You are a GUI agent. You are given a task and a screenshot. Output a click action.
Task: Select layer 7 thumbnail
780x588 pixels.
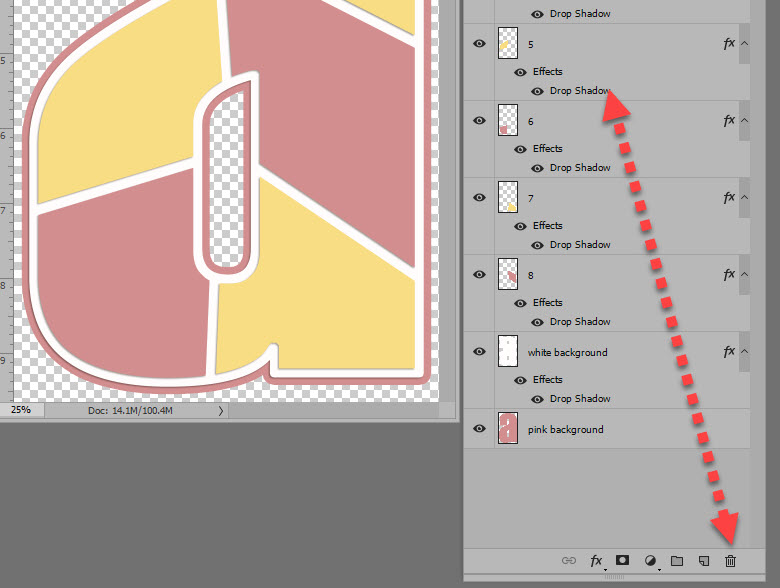pos(508,197)
